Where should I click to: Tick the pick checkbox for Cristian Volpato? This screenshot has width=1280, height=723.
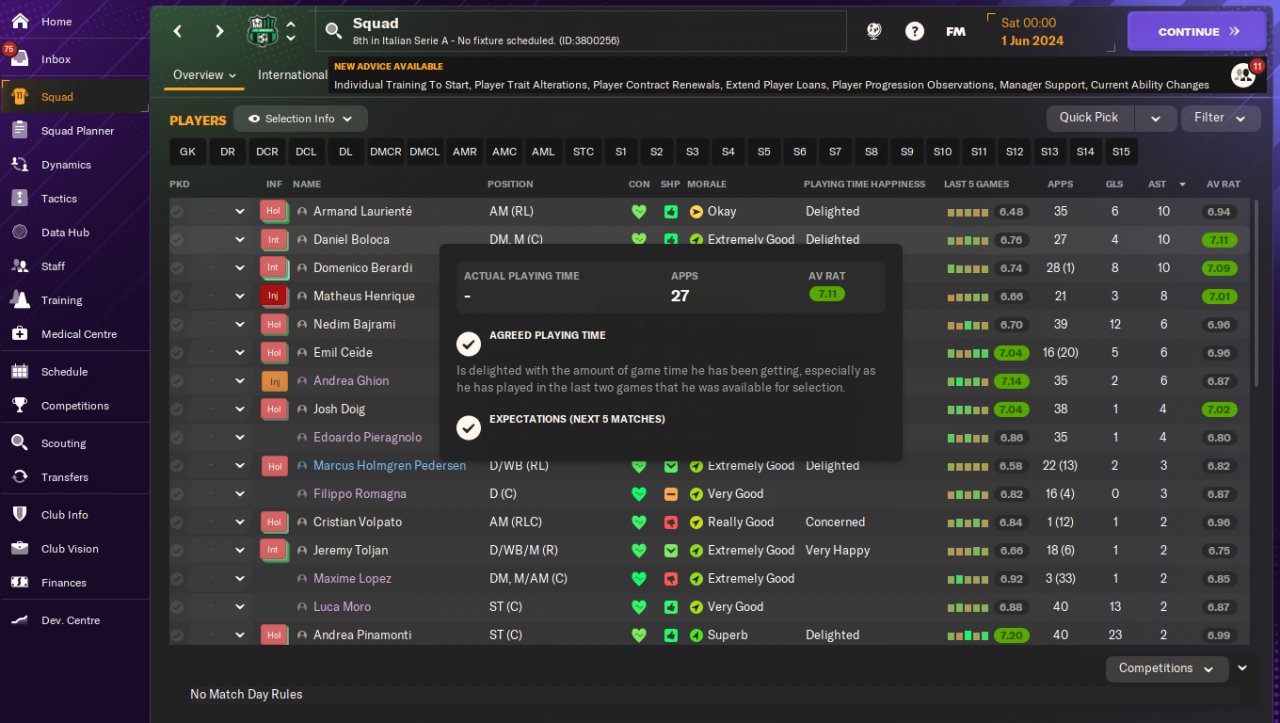[x=177, y=522]
